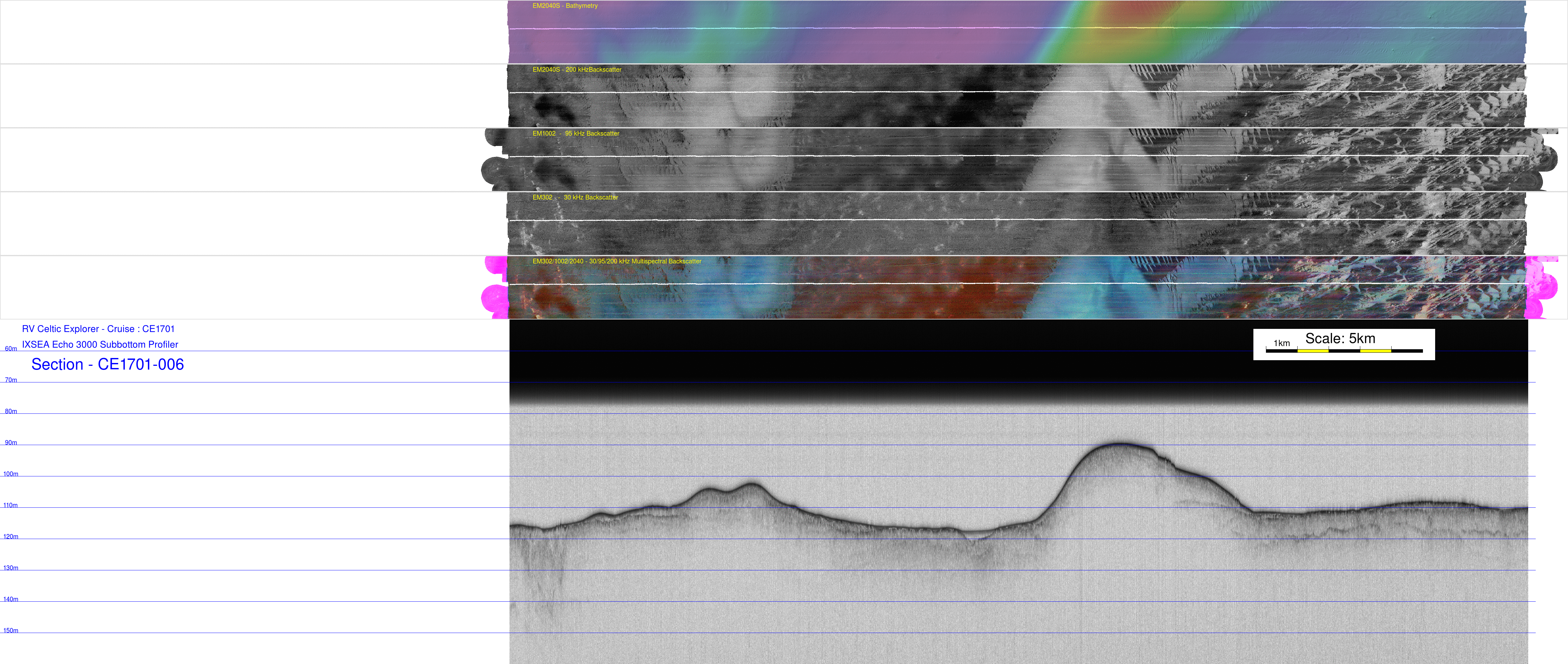Screen dimensions: 1568x664
Task: Click the 120m depth label
Action: [11, 537]
